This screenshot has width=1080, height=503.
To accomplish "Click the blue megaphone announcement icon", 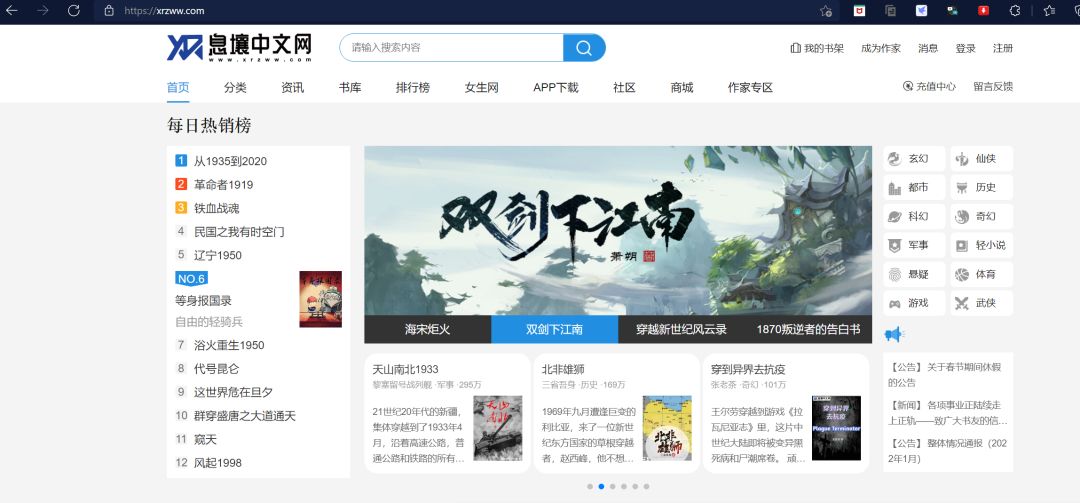I will tap(893, 335).
